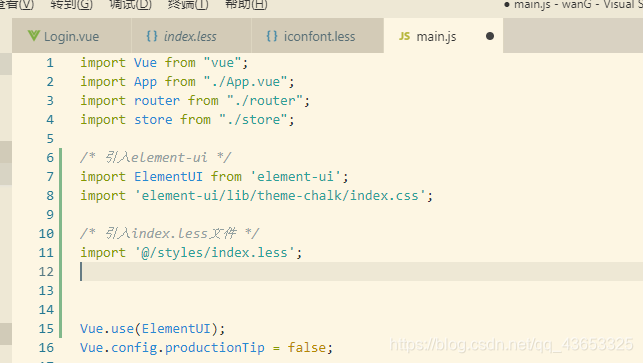Click the App identifier on line 2
This screenshot has width=643, height=363.
pos(145,82)
